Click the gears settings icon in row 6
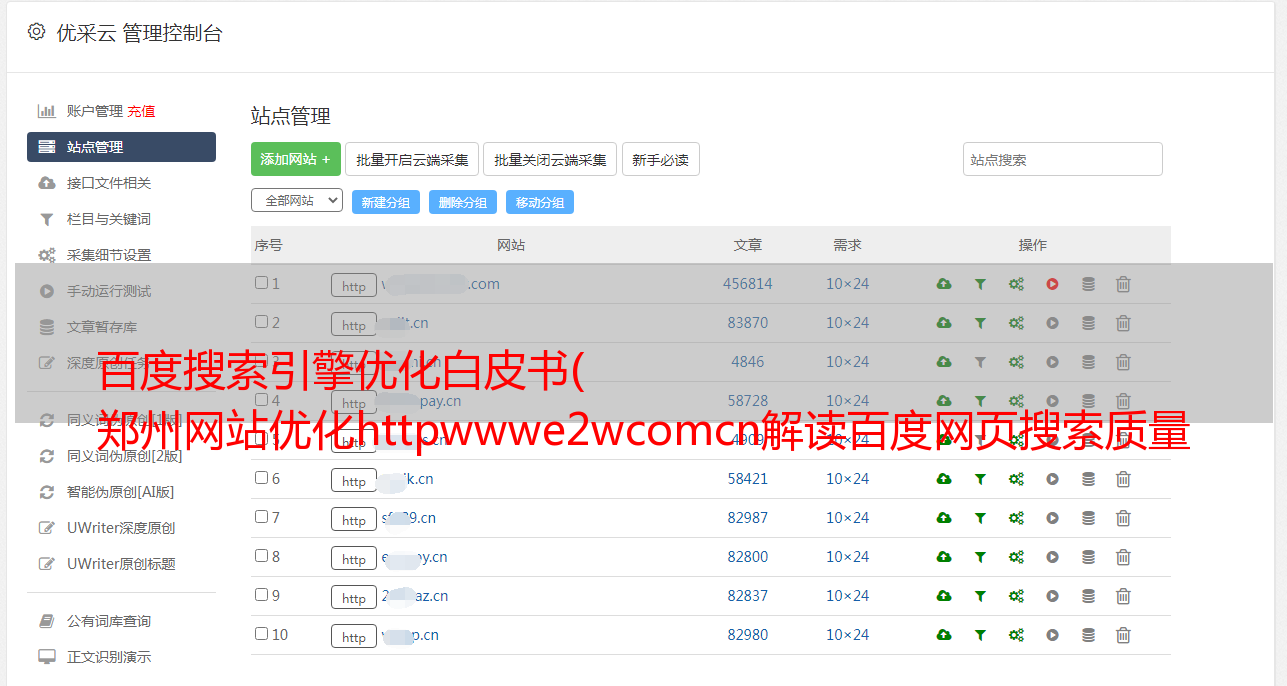 (1016, 479)
